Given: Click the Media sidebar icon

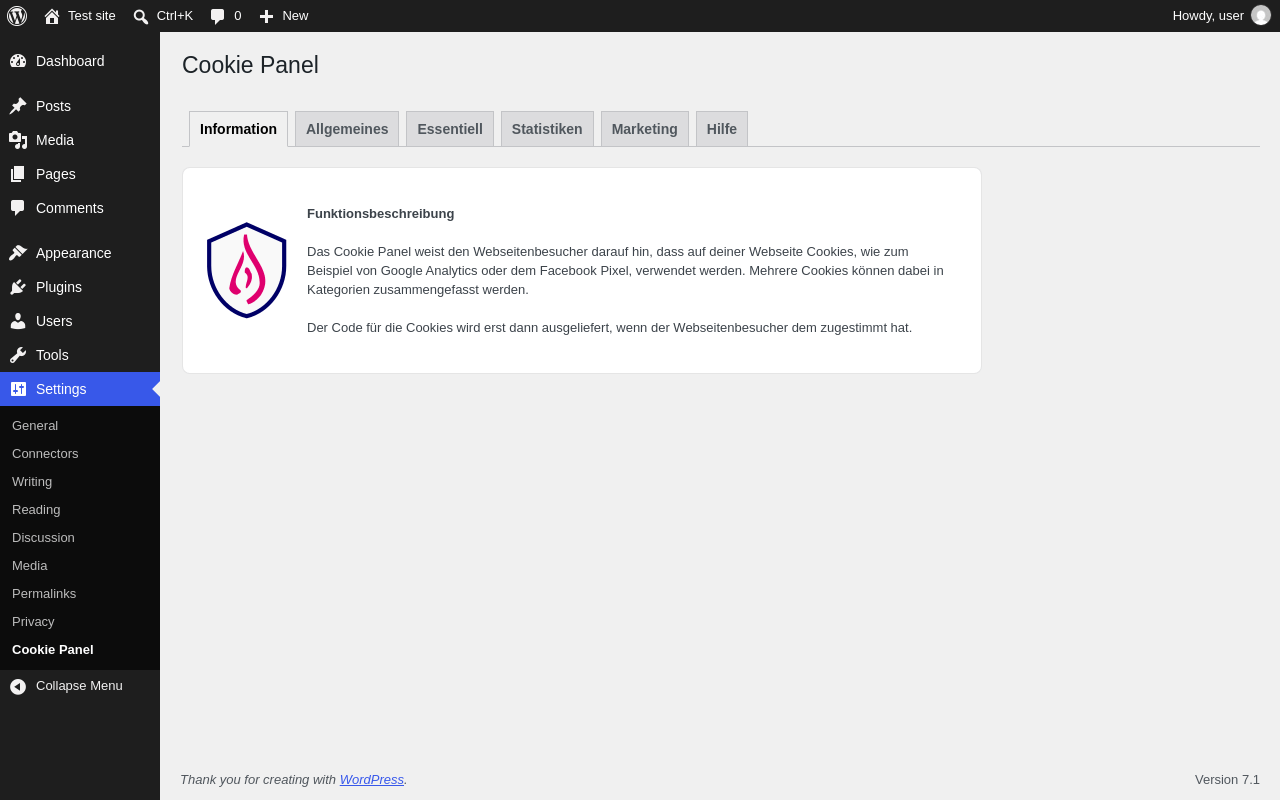Looking at the screenshot, I should [18, 140].
